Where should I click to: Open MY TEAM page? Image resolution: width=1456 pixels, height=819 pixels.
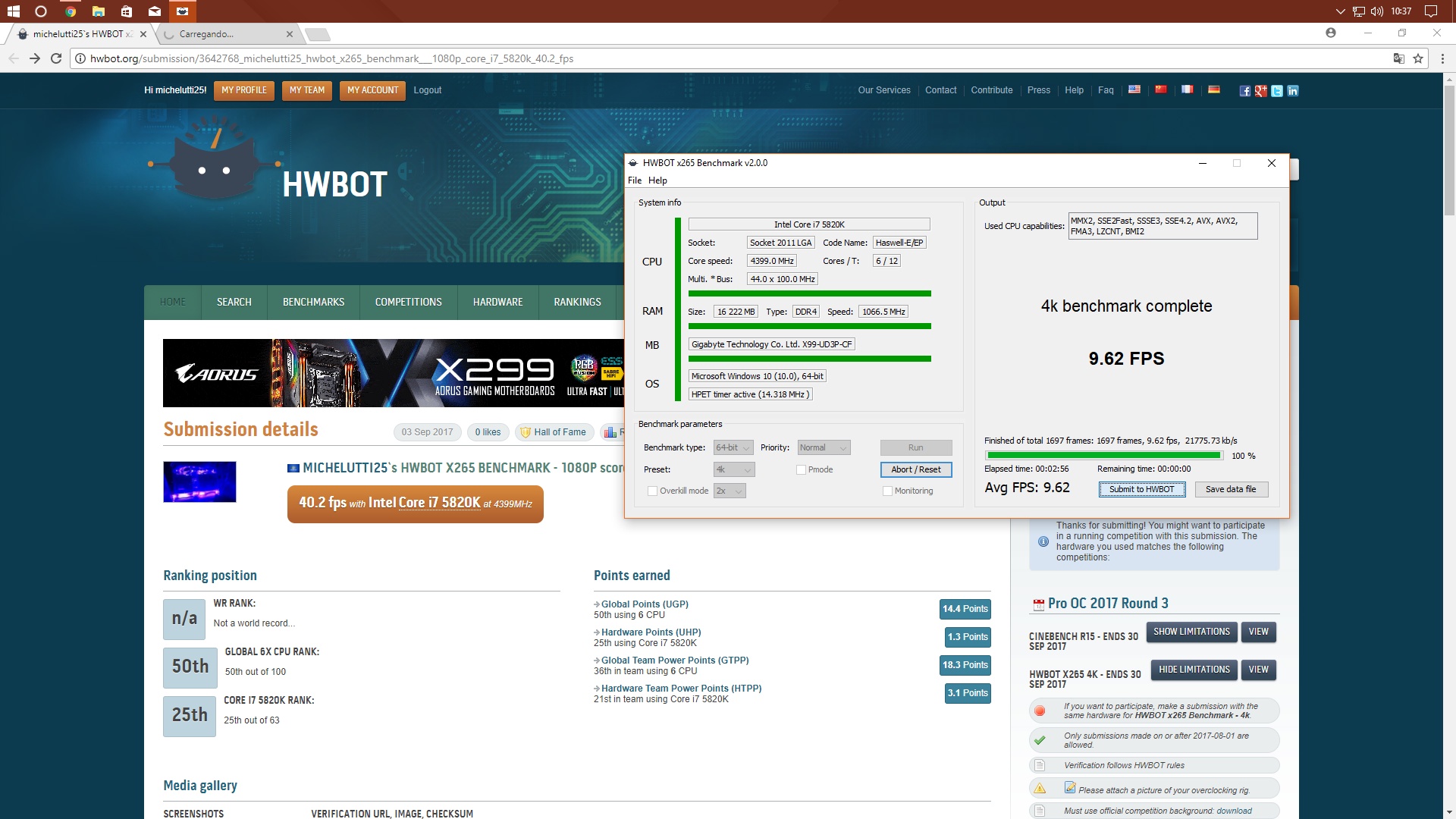(x=307, y=90)
